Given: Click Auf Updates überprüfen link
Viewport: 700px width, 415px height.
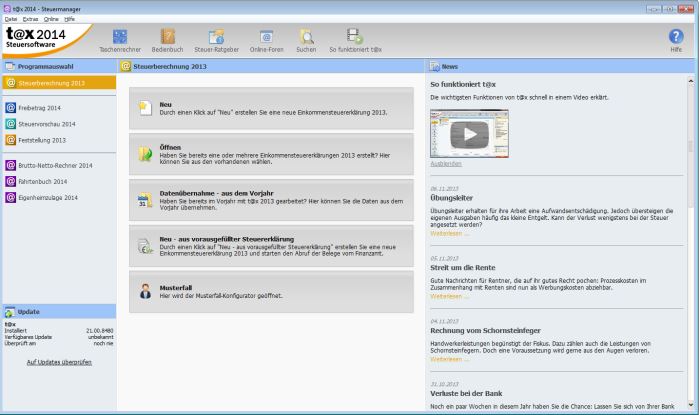Looking at the screenshot, I should point(59,361).
